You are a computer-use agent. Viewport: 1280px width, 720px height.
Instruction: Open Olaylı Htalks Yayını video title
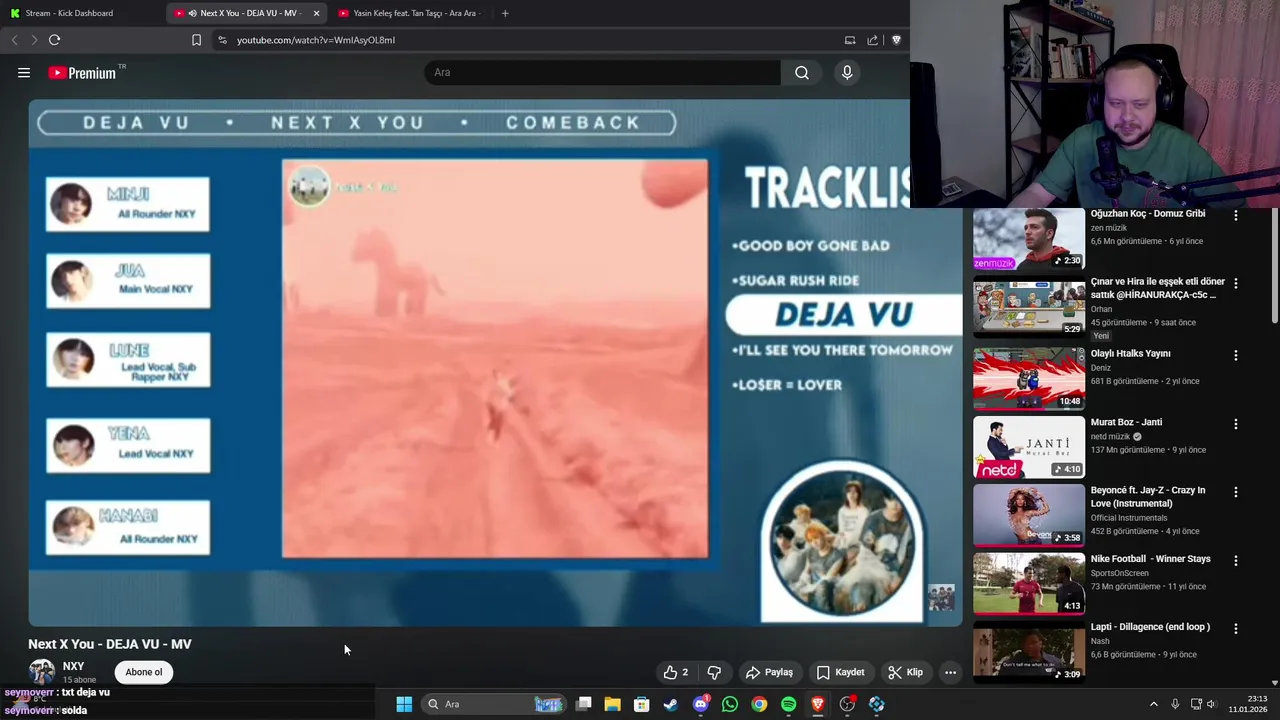1130,353
